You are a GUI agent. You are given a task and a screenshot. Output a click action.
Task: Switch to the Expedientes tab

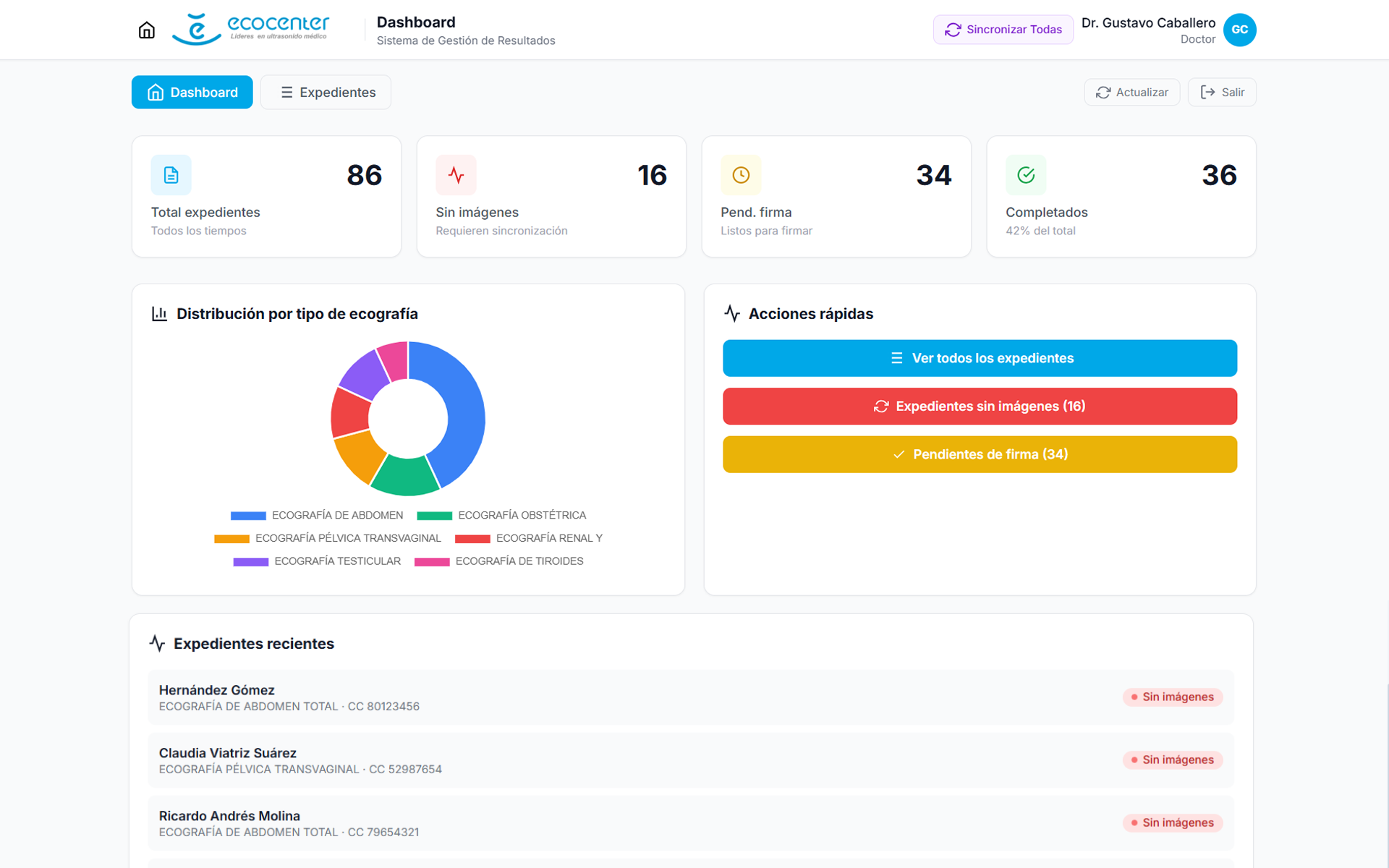[326, 92]
